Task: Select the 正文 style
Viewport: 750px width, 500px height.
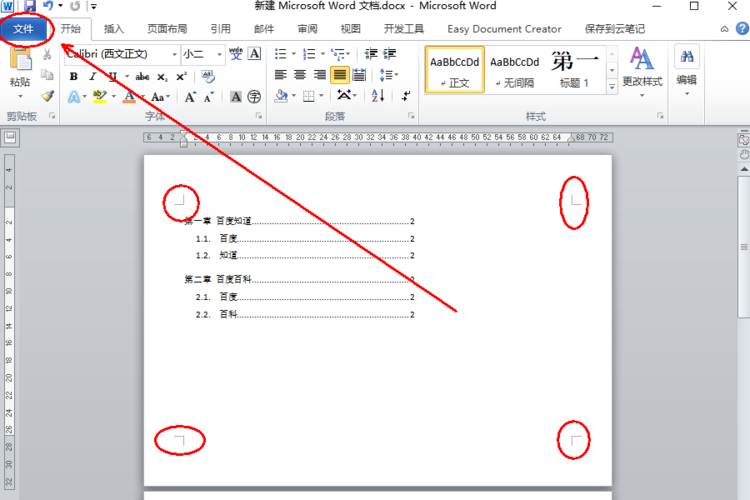Action: 455,70
